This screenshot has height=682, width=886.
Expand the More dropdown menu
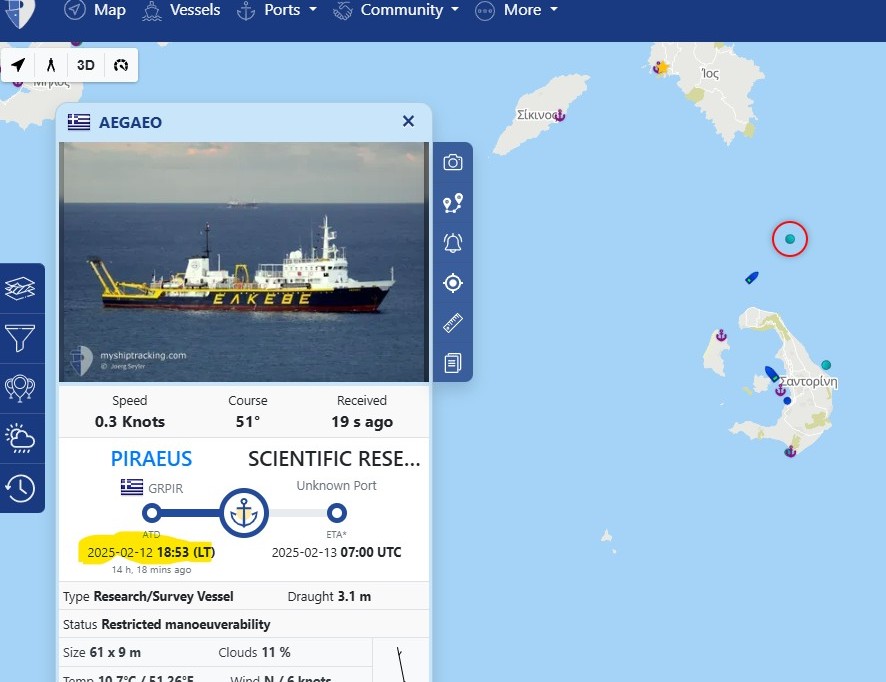tap(516, 10)
